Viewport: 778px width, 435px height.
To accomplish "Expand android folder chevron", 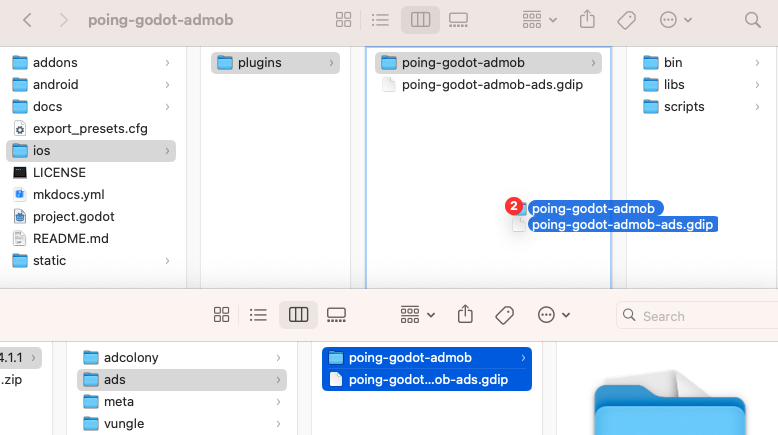I will [167, 85].
